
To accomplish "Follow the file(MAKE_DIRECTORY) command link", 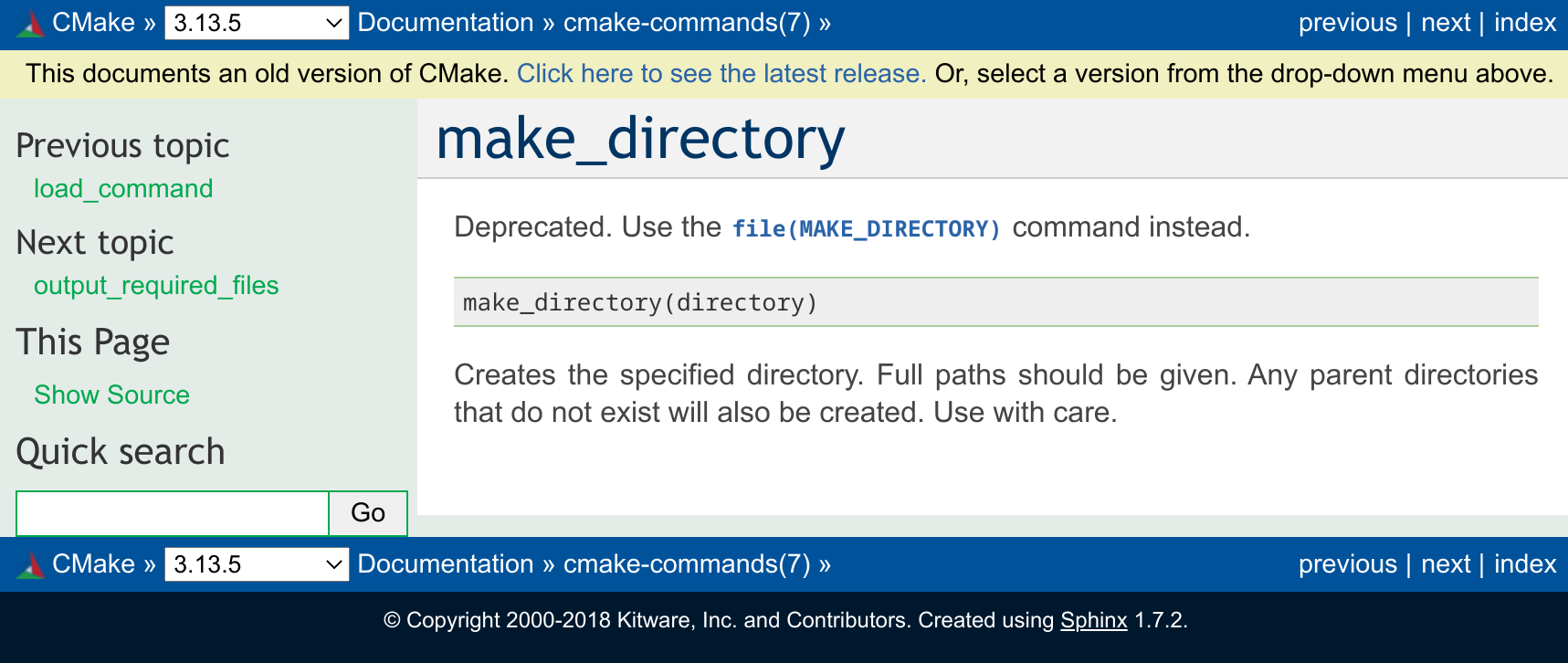I will pos(868,228).
